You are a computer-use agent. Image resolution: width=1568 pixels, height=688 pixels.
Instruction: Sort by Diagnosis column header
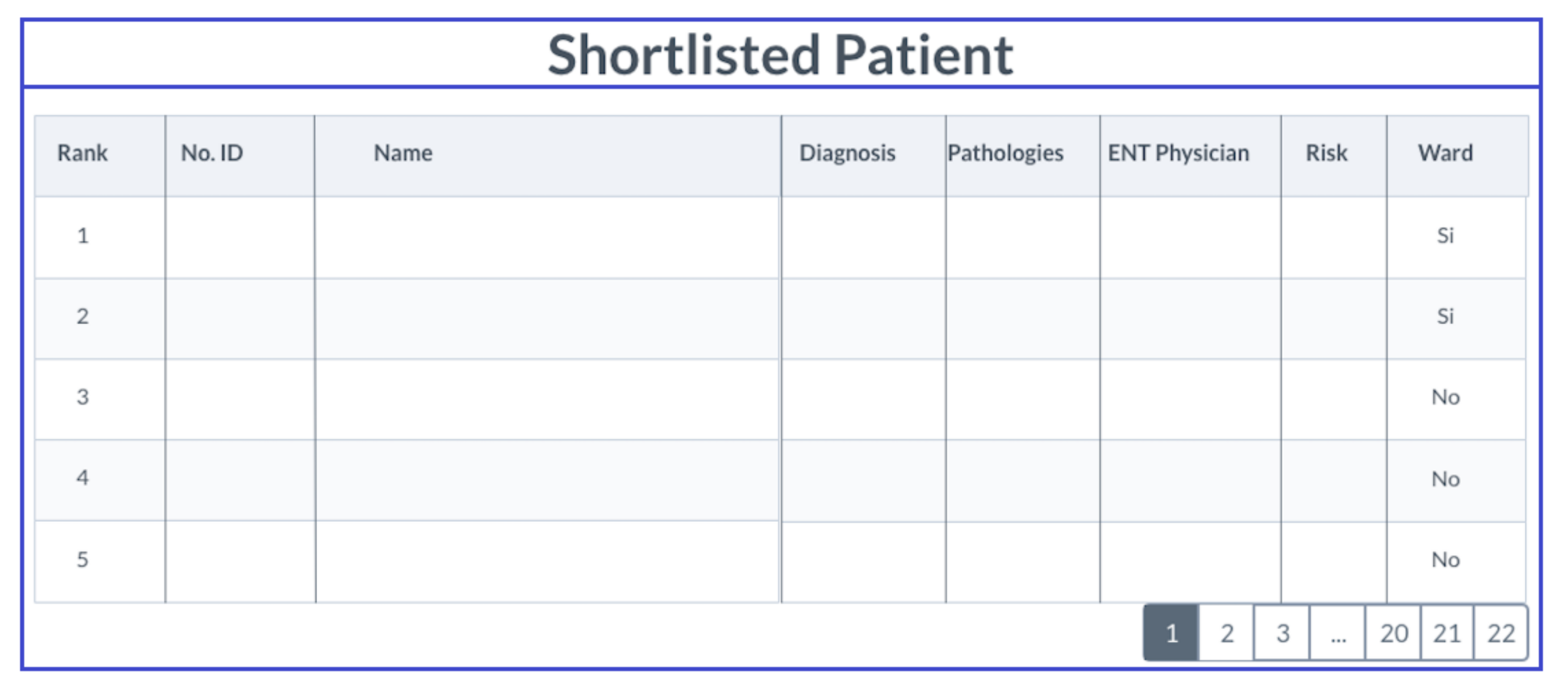847,153
